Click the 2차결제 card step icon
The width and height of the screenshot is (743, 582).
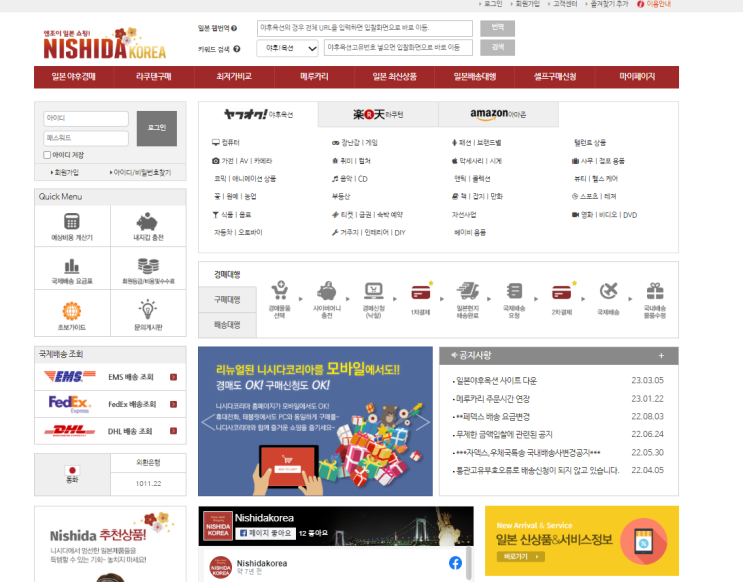[x=562, y=291]
